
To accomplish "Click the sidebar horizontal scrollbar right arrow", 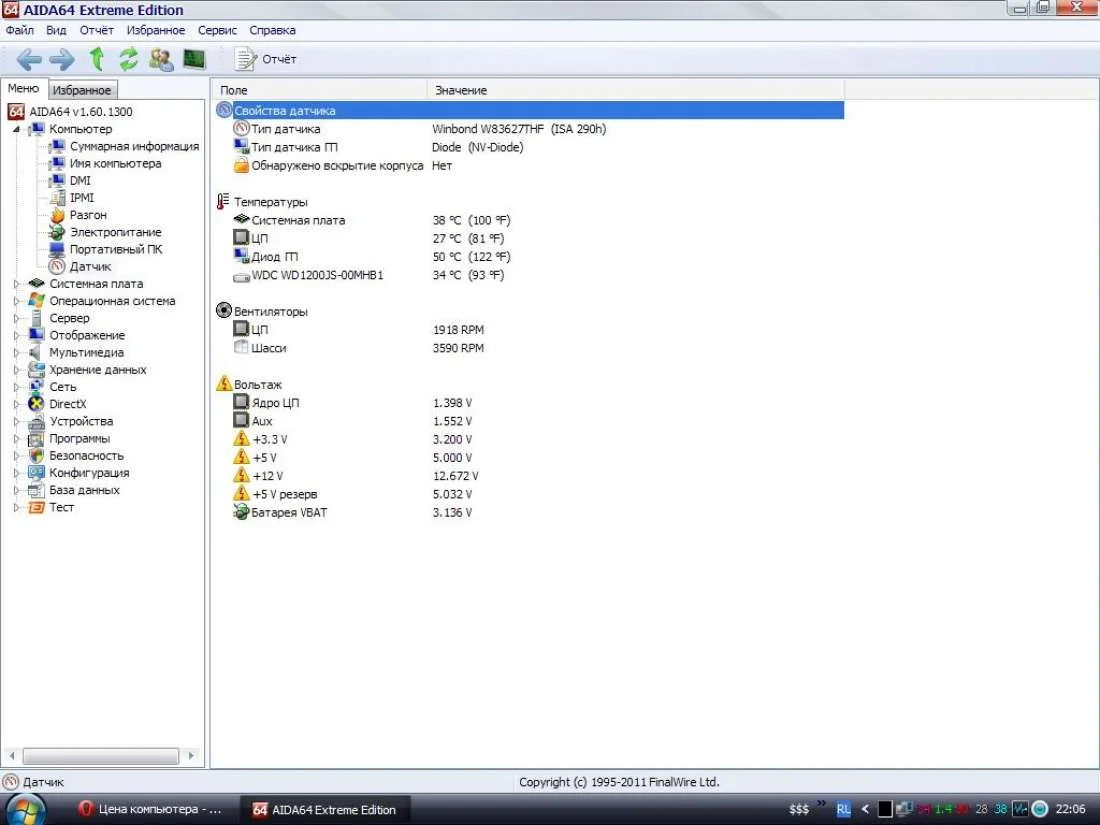I will pyautogui.click(x=191, y=756).
